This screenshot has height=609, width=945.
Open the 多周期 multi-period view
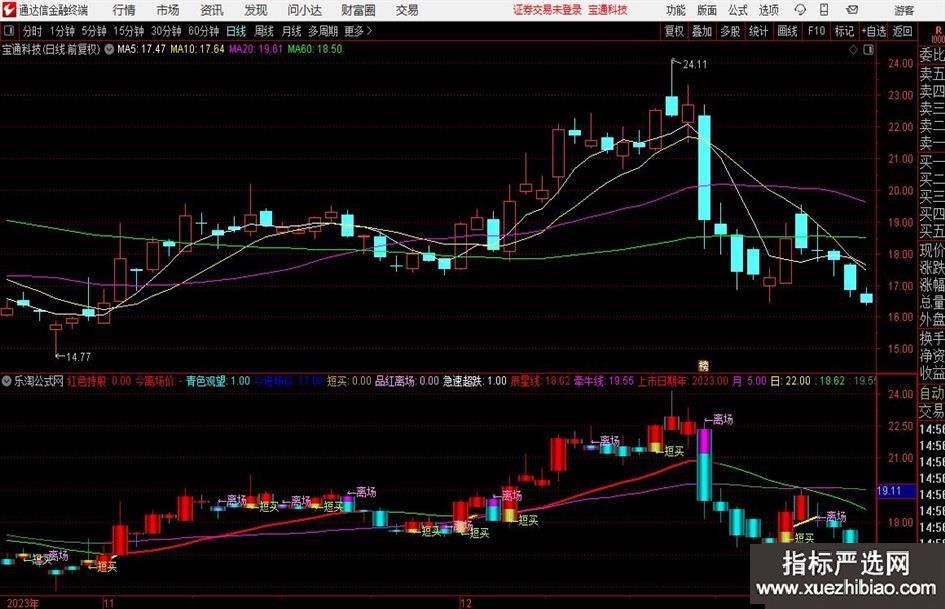click(x=322, y=31)
